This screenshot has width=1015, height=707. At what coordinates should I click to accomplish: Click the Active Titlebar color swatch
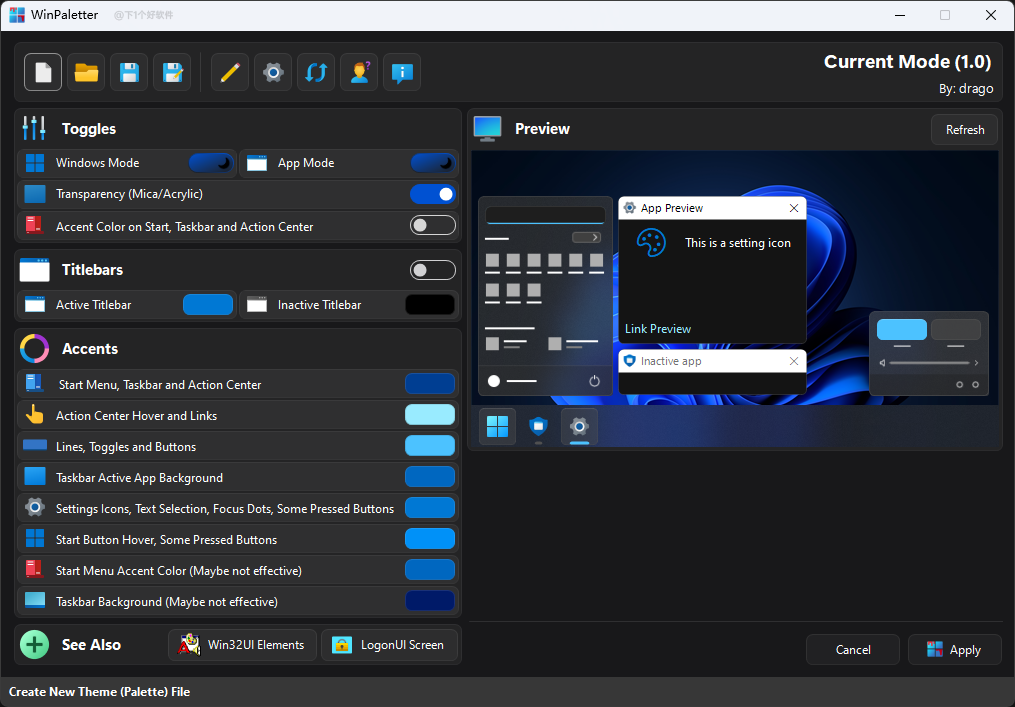(208, 305)
